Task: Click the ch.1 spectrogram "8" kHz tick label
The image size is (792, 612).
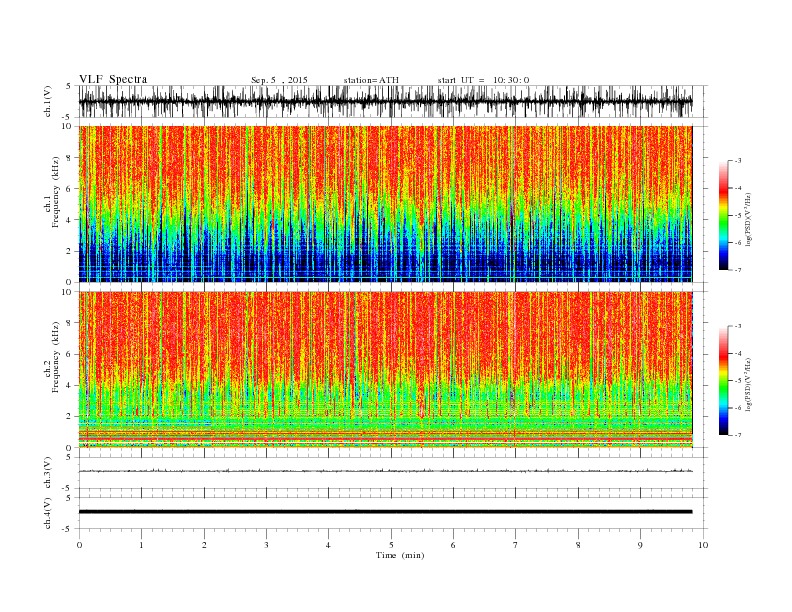Action: pyautogui.click(x=69, y=158)
